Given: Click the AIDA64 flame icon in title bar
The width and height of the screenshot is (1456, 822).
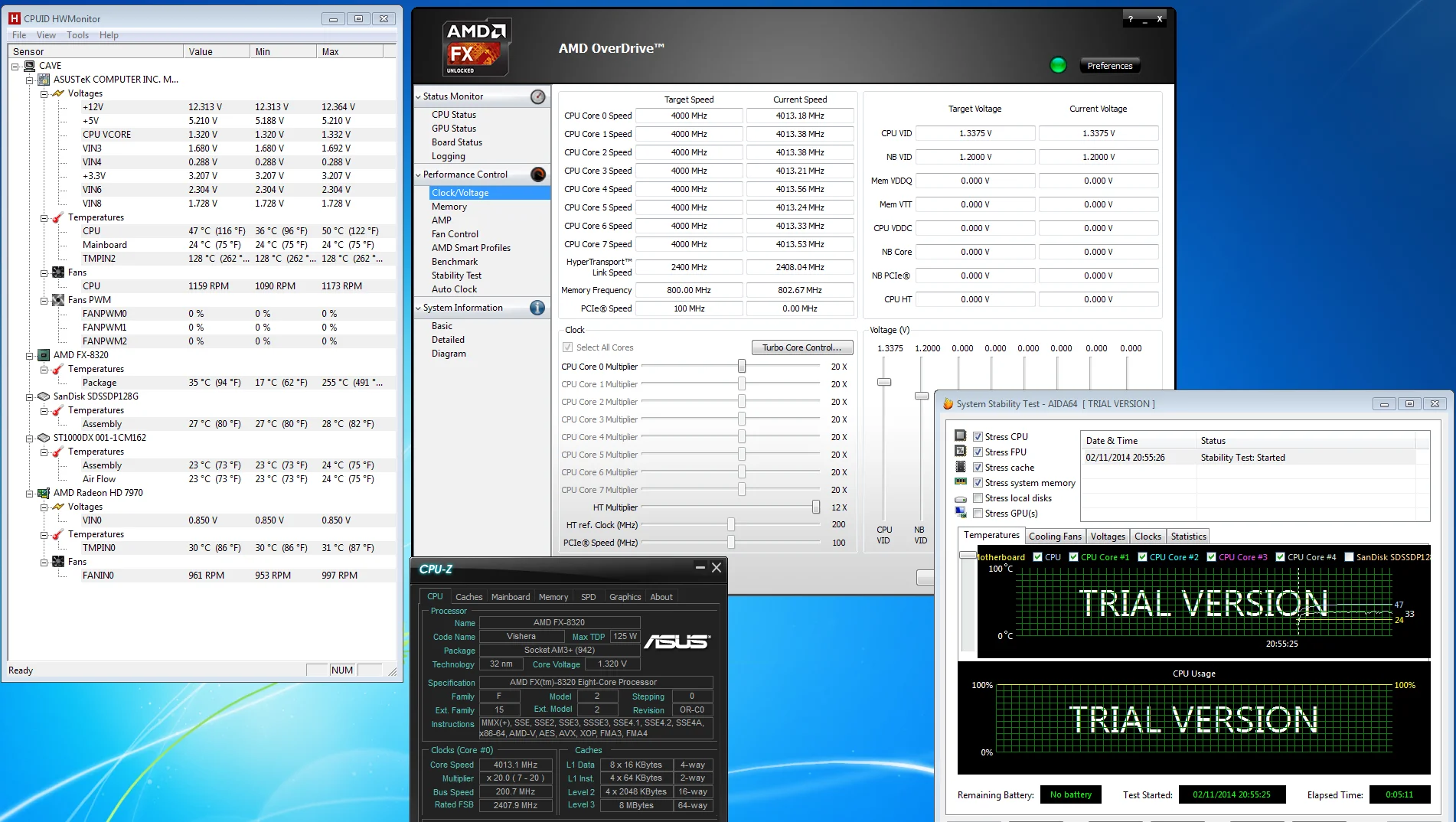Looking at the screenshot, I should pyautogui.click(x=948, y=403).
